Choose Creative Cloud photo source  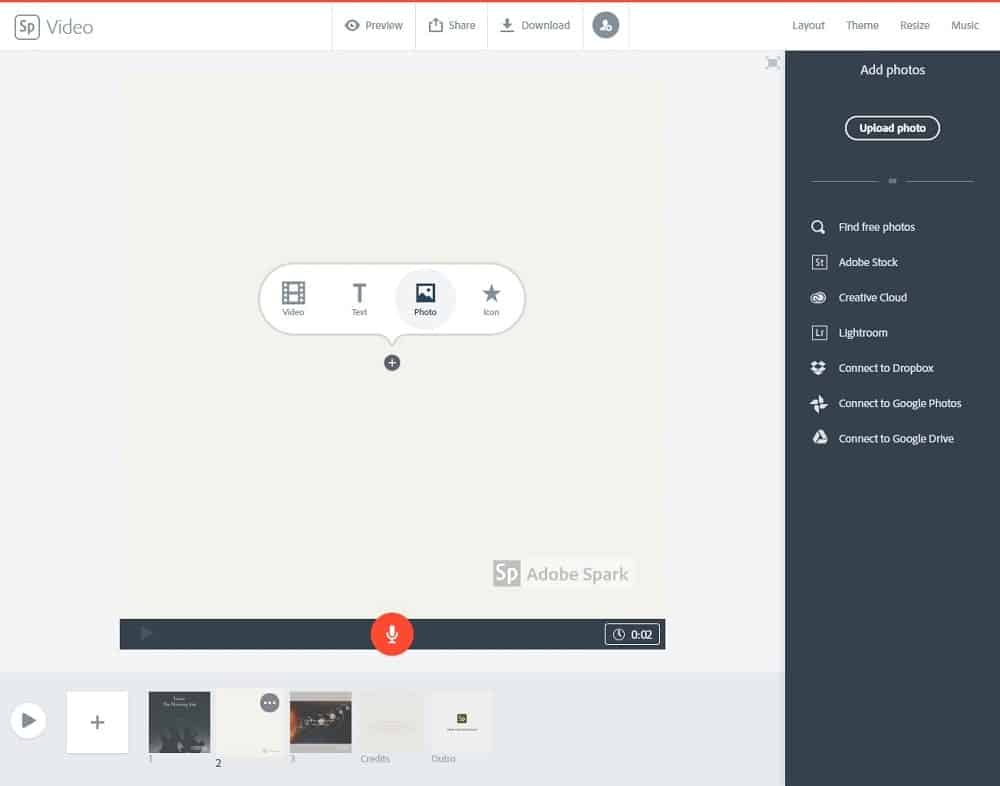coord(858,297)
